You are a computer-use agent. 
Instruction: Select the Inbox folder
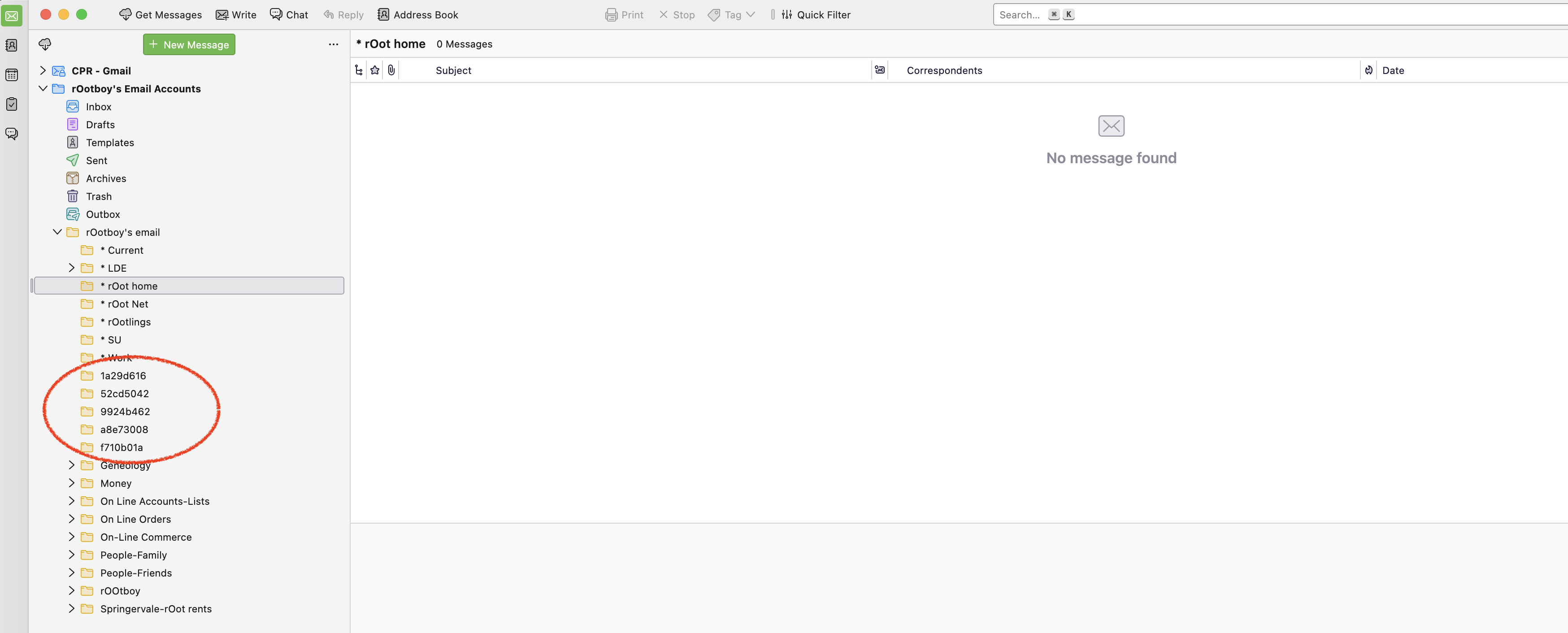(x=98, y=107)
